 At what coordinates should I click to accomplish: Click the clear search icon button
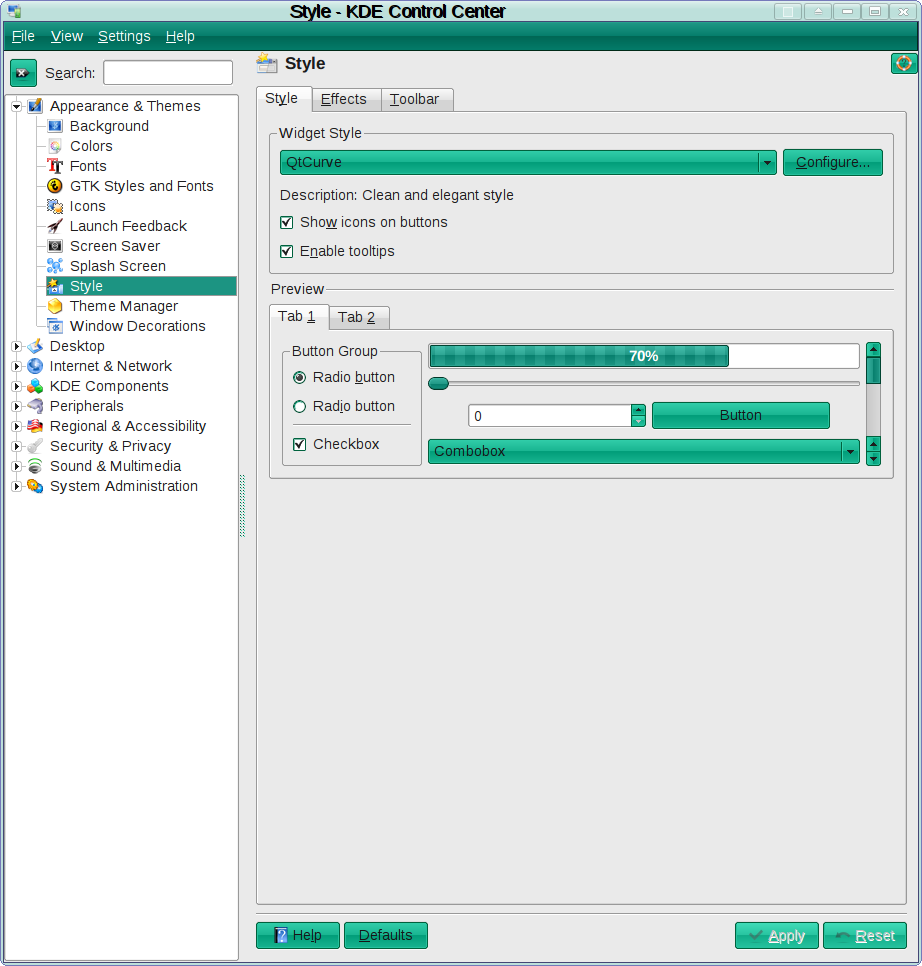[23, 73]
